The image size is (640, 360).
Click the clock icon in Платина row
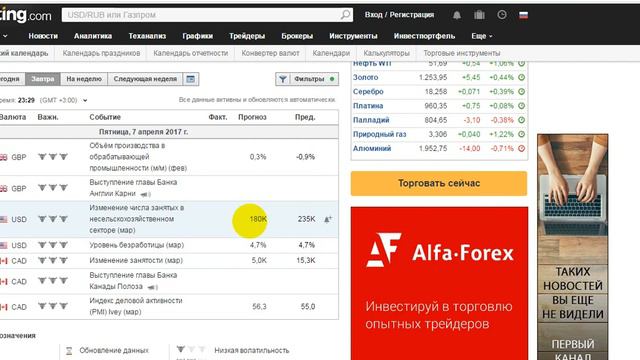(x=521, y=106)
